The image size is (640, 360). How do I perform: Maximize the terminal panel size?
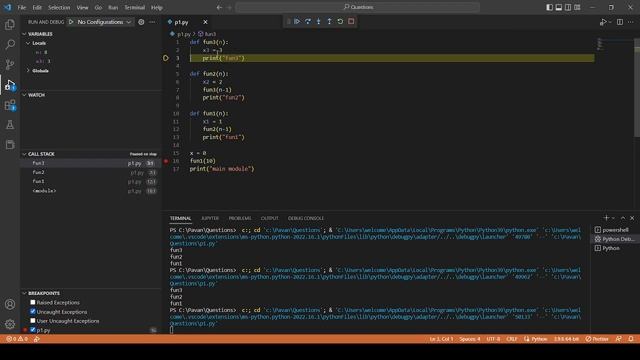[x=623, y=218]
